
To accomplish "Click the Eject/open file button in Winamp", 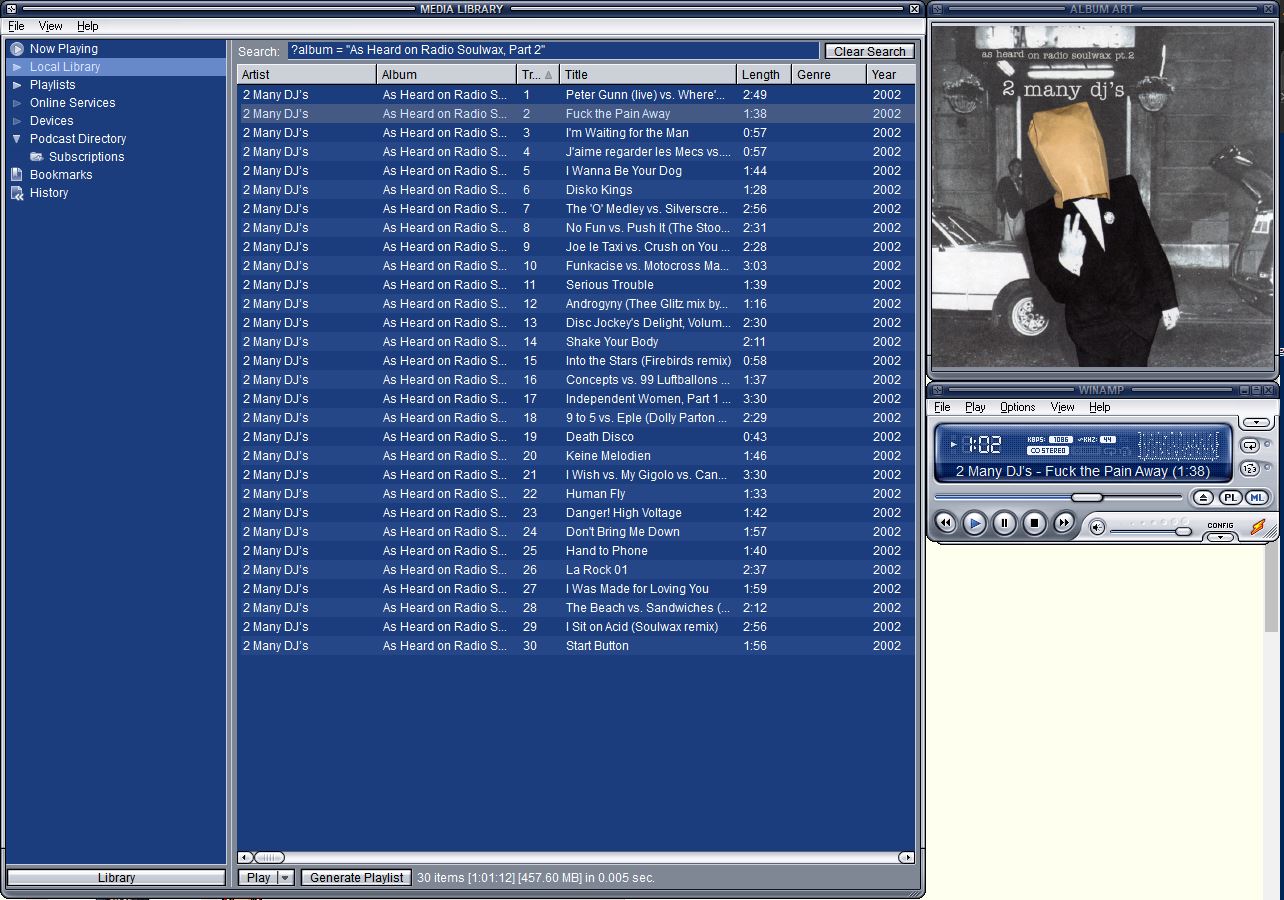I will tap(1203, 497).
